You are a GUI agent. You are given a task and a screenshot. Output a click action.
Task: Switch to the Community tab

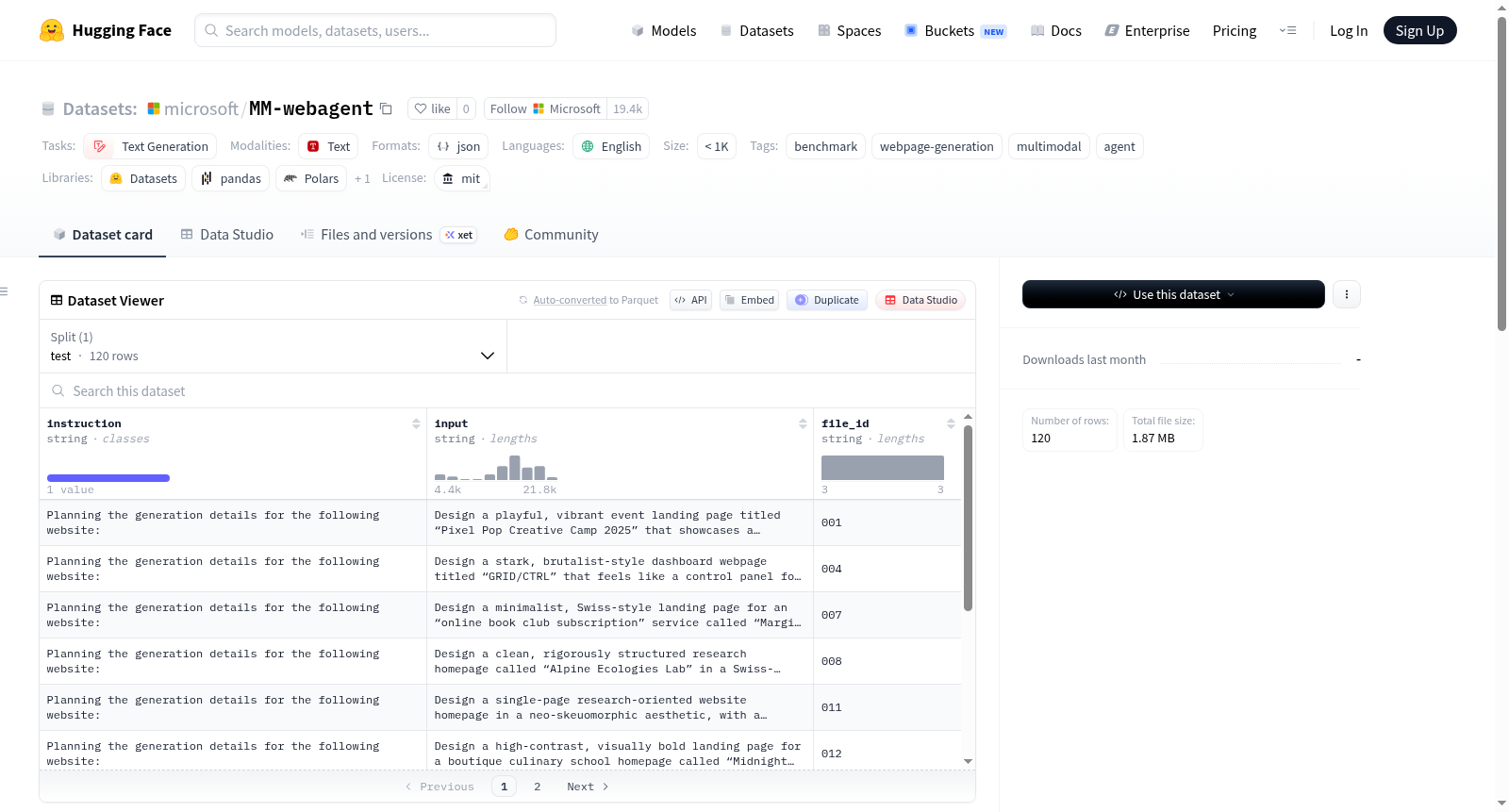551,235
